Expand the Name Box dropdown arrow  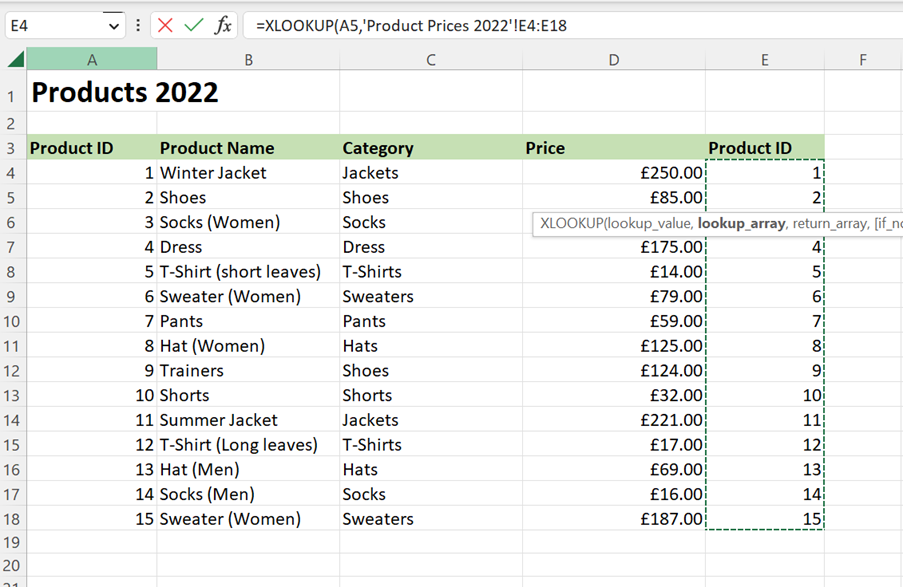click(x=112, y=25)
